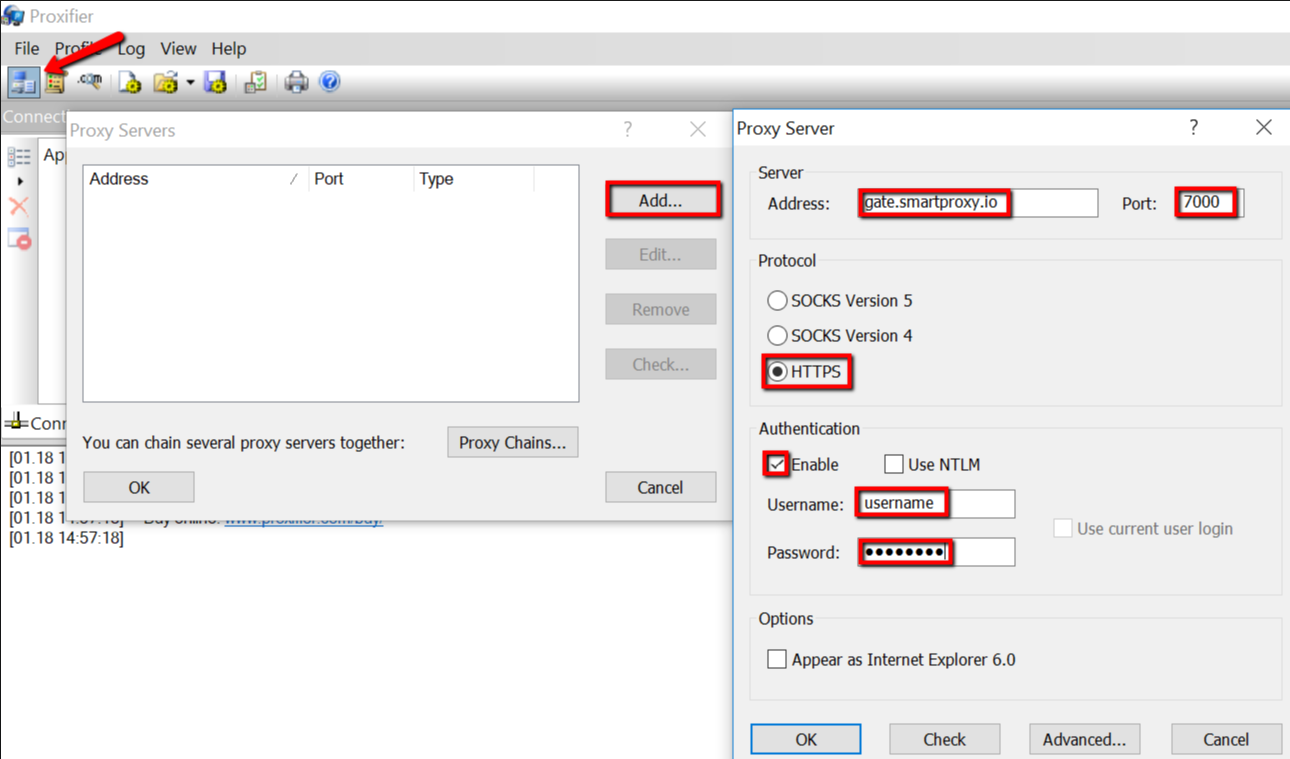
Task: Toggle the Enable authentication checkbox
Action: [x=777, y=464]
